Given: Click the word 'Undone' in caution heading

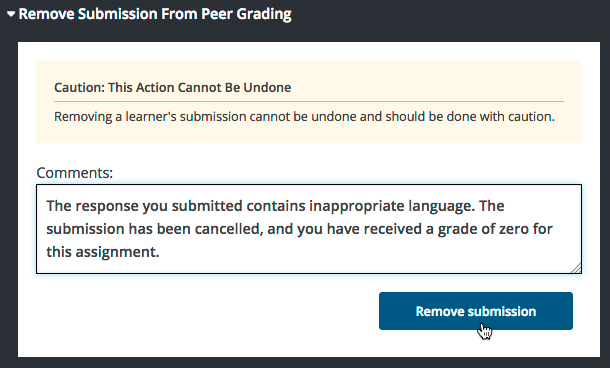Looking at the screenshot, I should [267, 88].
